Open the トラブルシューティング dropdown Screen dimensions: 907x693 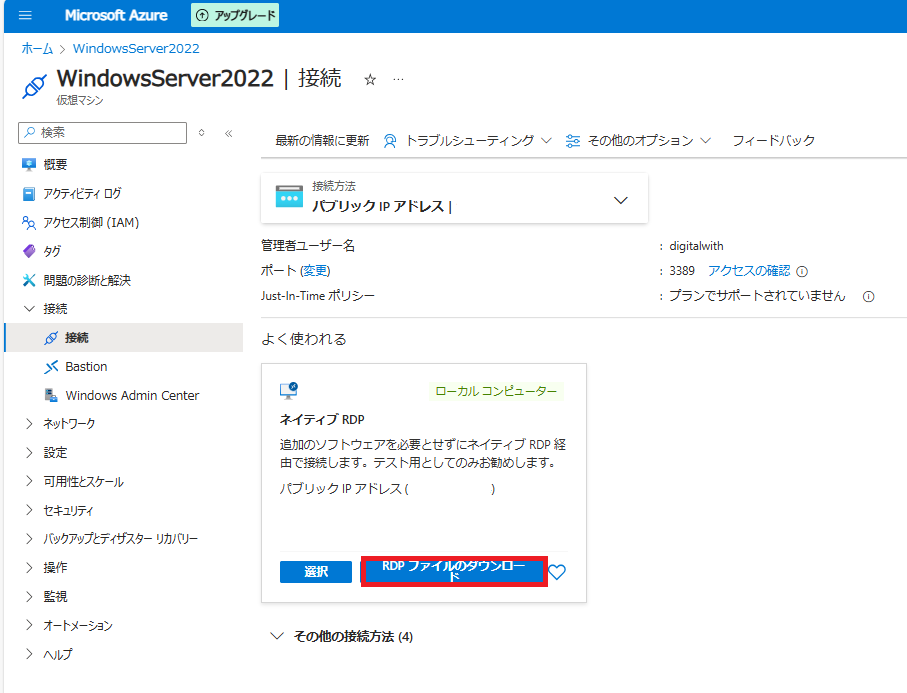467,141
